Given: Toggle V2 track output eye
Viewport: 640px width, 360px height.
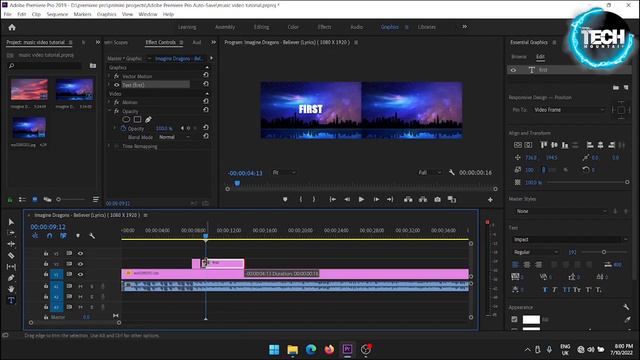Looking at the screenshot, I should (80, 264).
